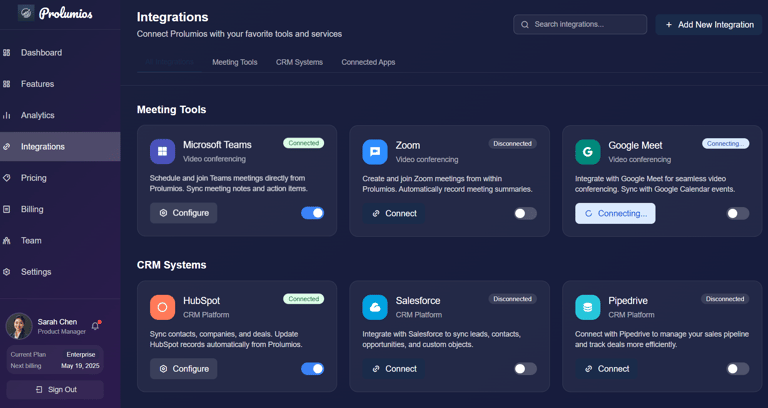Image resolution: width=768 pixels, height=408 pixels.
Task: Turn on the Salesforce toggle
Action: click(525, 369)
